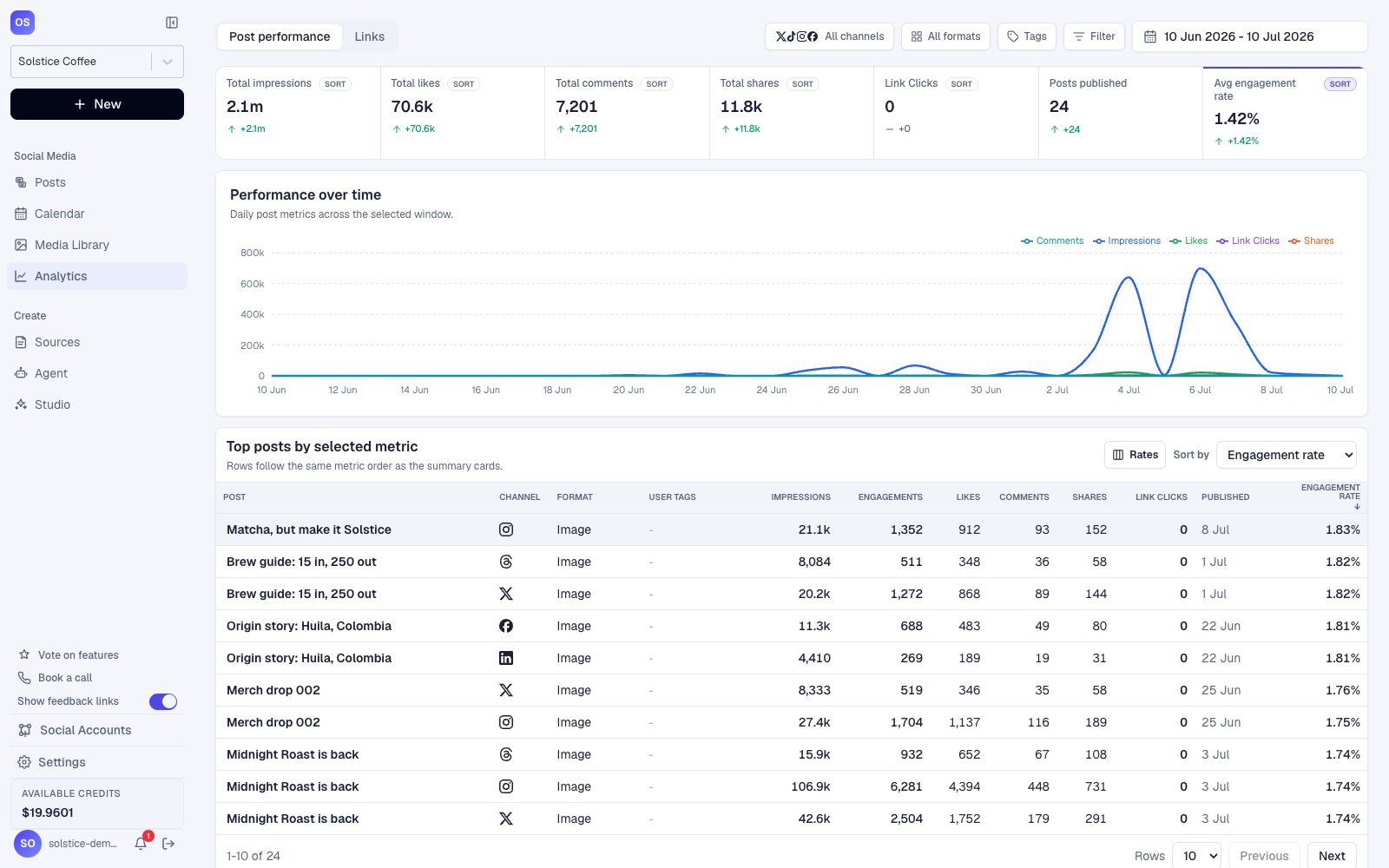
Task: Click Available Credits $19.9601 box
Action: (x=97, y=803)
